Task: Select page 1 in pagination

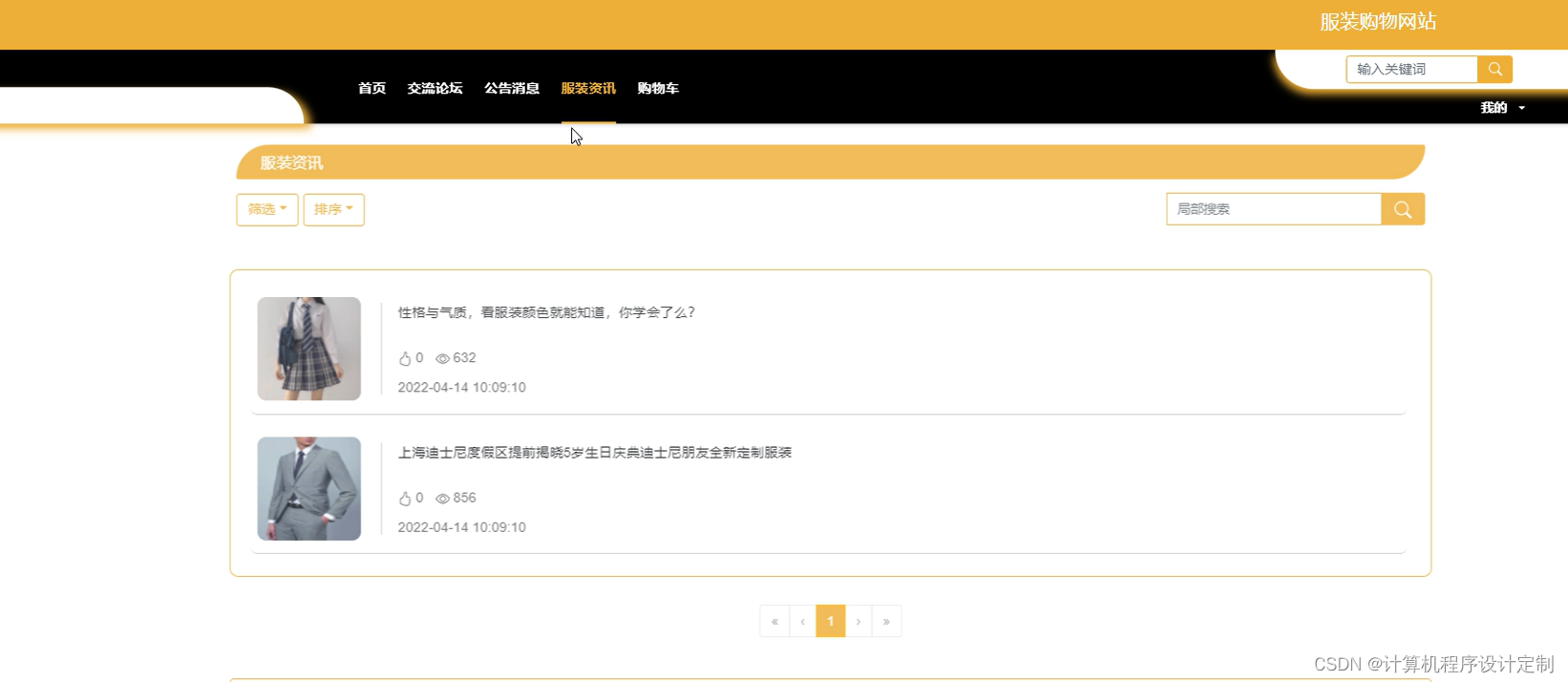Action: tap(831, 621)
